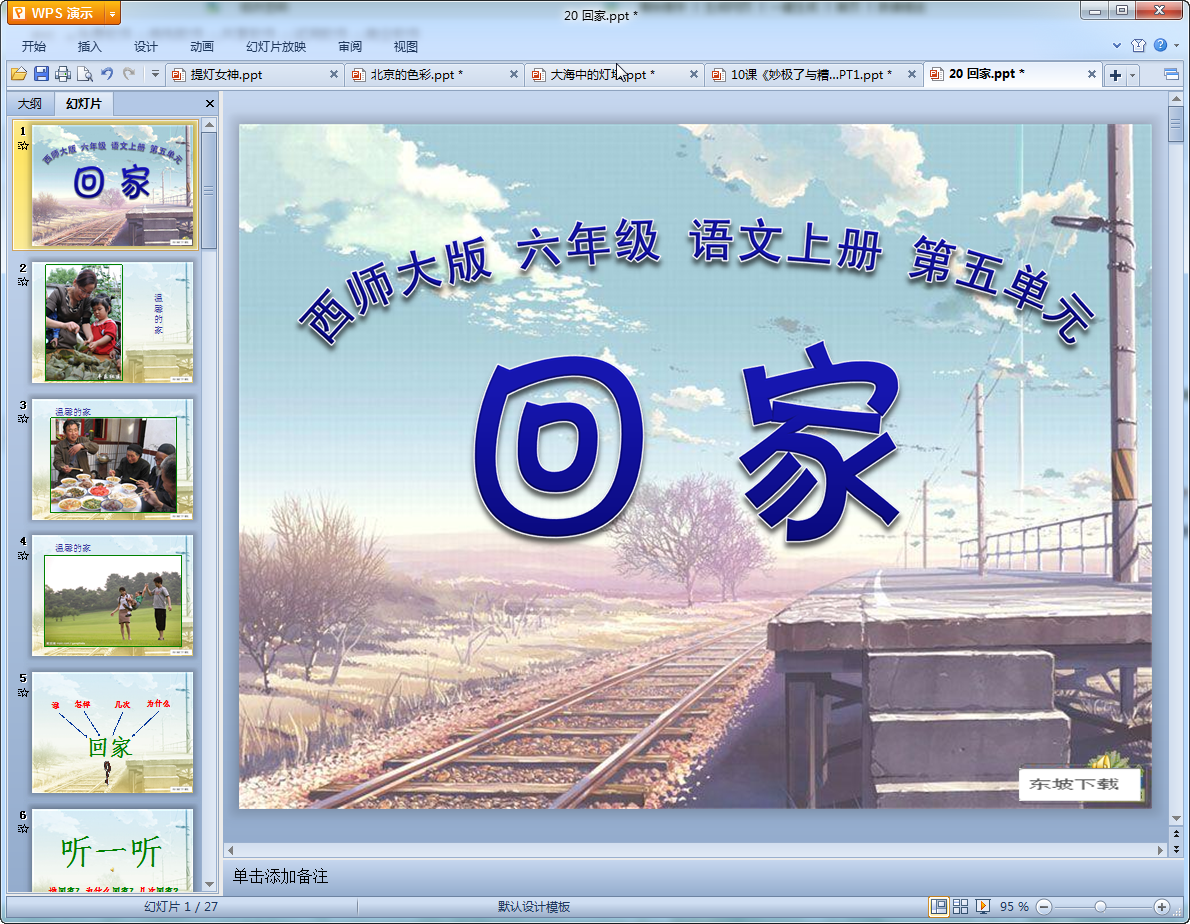Switch to the 北京的色彩.ppt document tab
The width and height of the screenshot is (1190, 924).
point(435,74)
